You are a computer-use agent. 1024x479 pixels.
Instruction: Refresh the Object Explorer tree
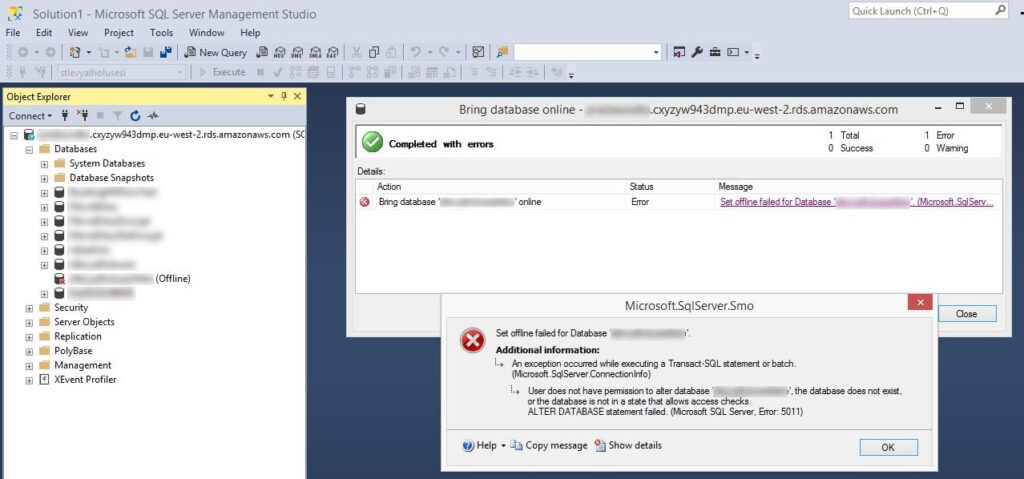(135, 116)
